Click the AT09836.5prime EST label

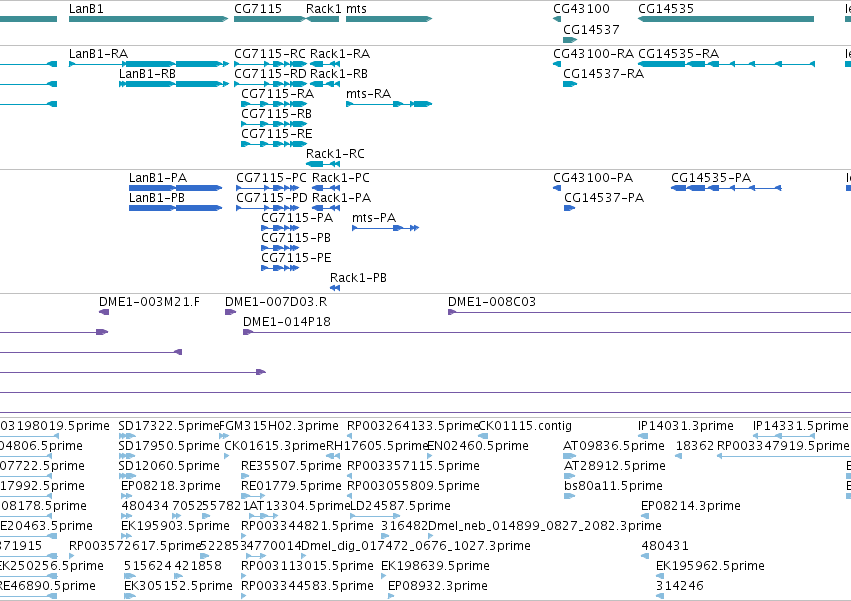(x=614, y=446)
